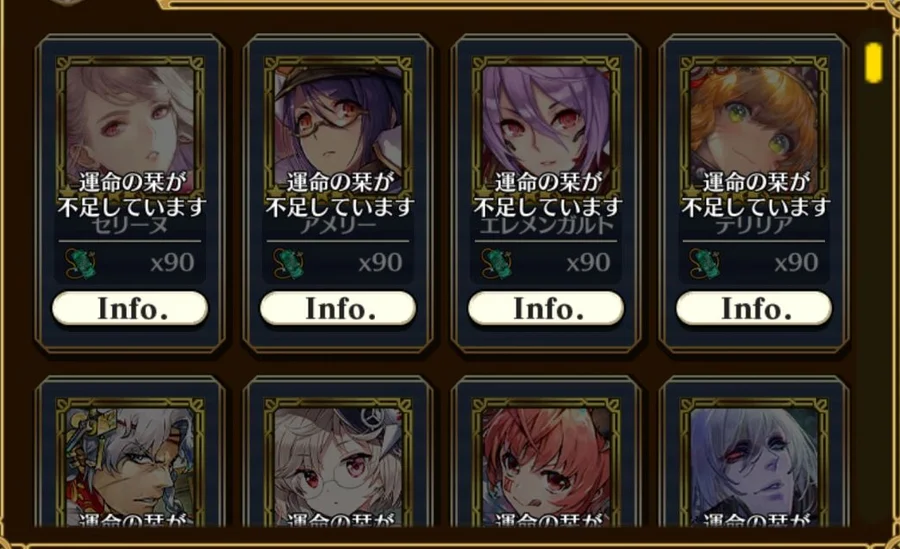Select the purple-haired エレメンガルト portrait
The width and height of the screenshot is (900, 549).
(x=546, y=126)
